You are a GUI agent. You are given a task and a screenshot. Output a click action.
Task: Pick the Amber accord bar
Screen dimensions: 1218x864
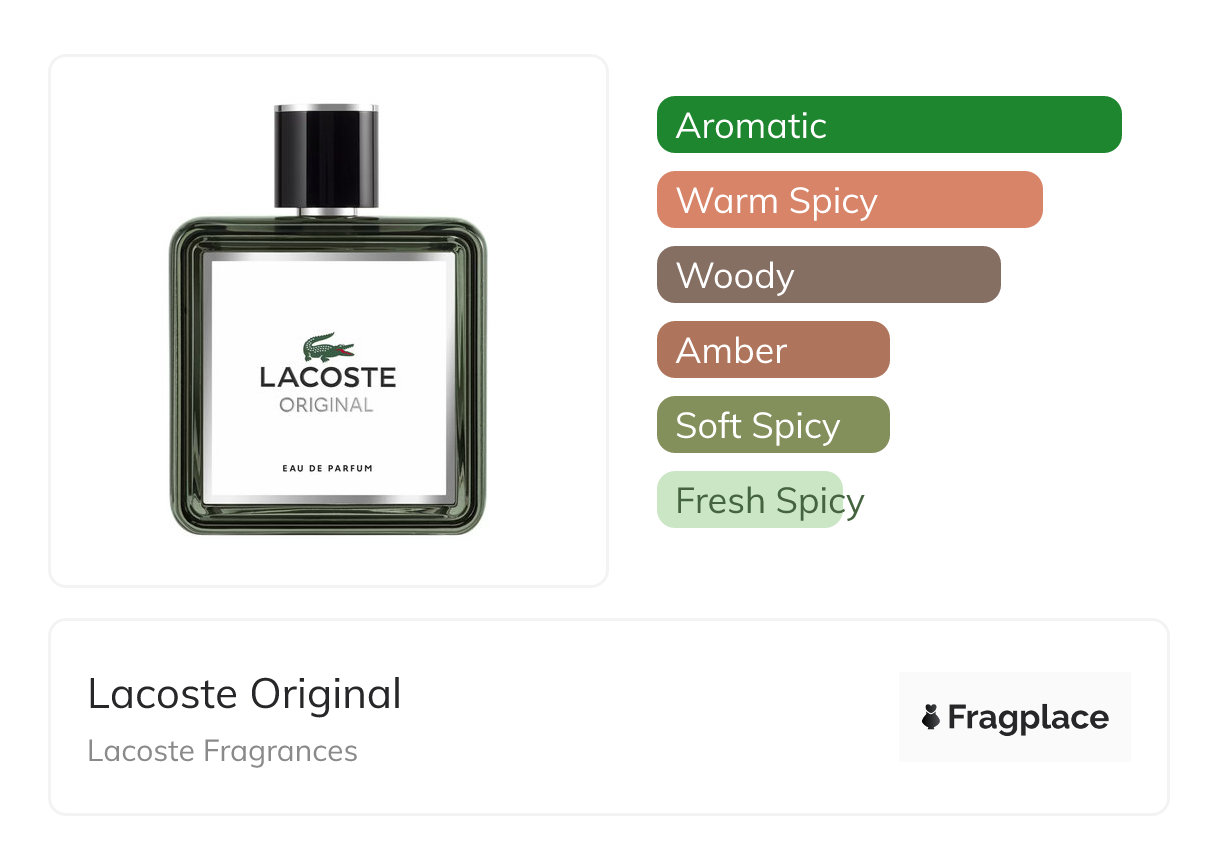773,350
